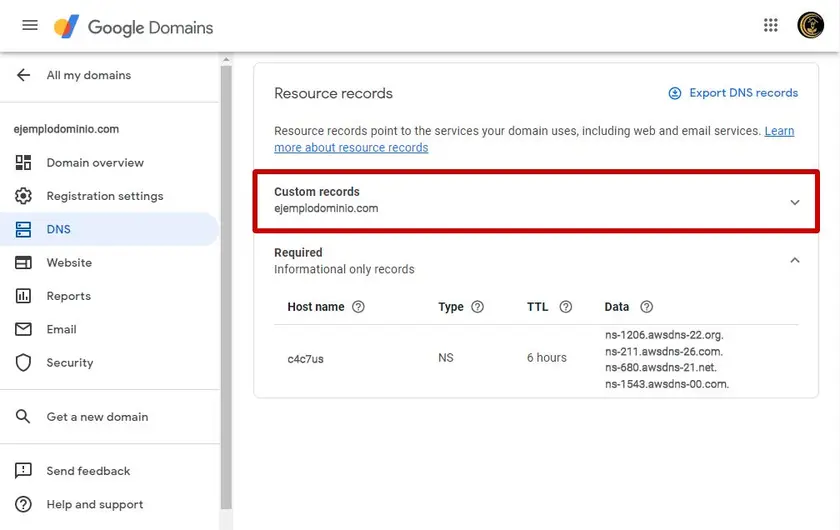Image resolution: width=840 pixels, height=530 pixels.
Task: Click the Google Domains logo
Action: coord(133,27)
